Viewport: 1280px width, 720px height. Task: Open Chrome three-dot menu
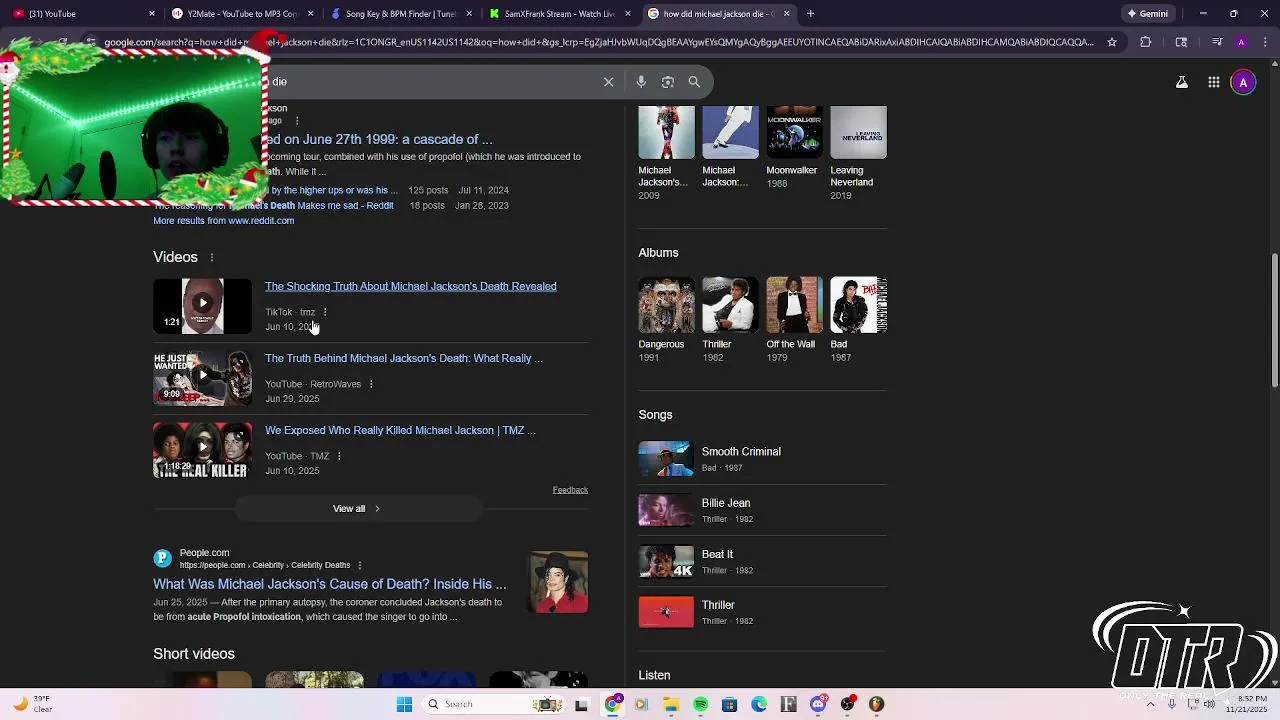click(x=1263, y=42)
